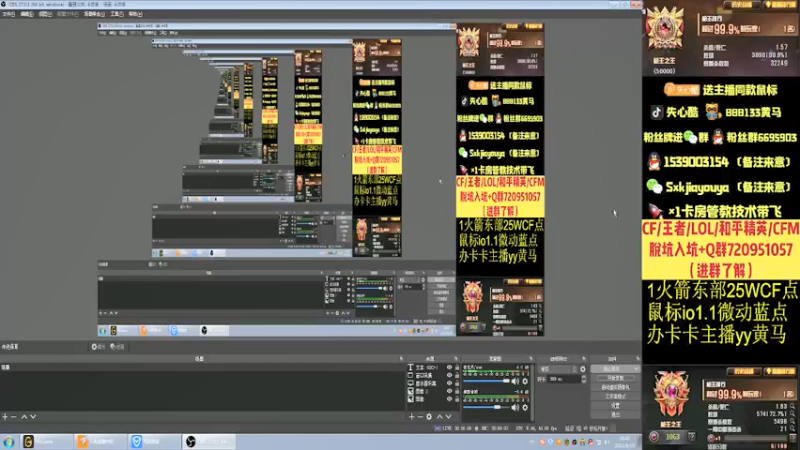
Task: Open the black G app in taskbar
Action: [x=46, y=442]
